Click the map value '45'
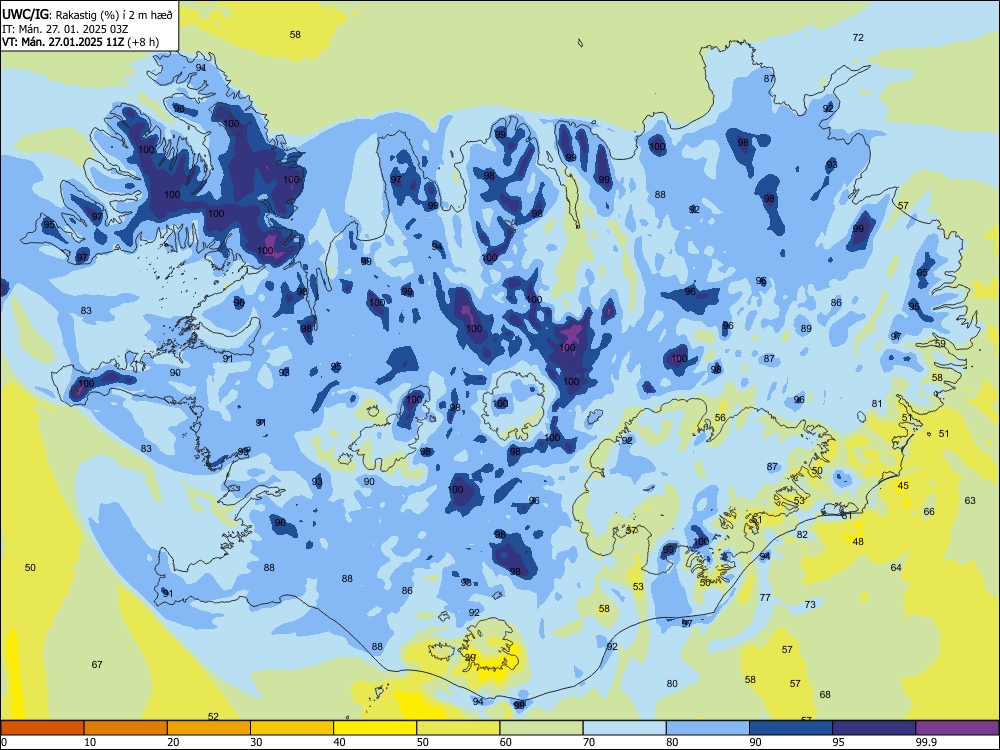Image resolution: width=1000 pixels, height=750 pixels. [903, 486]
